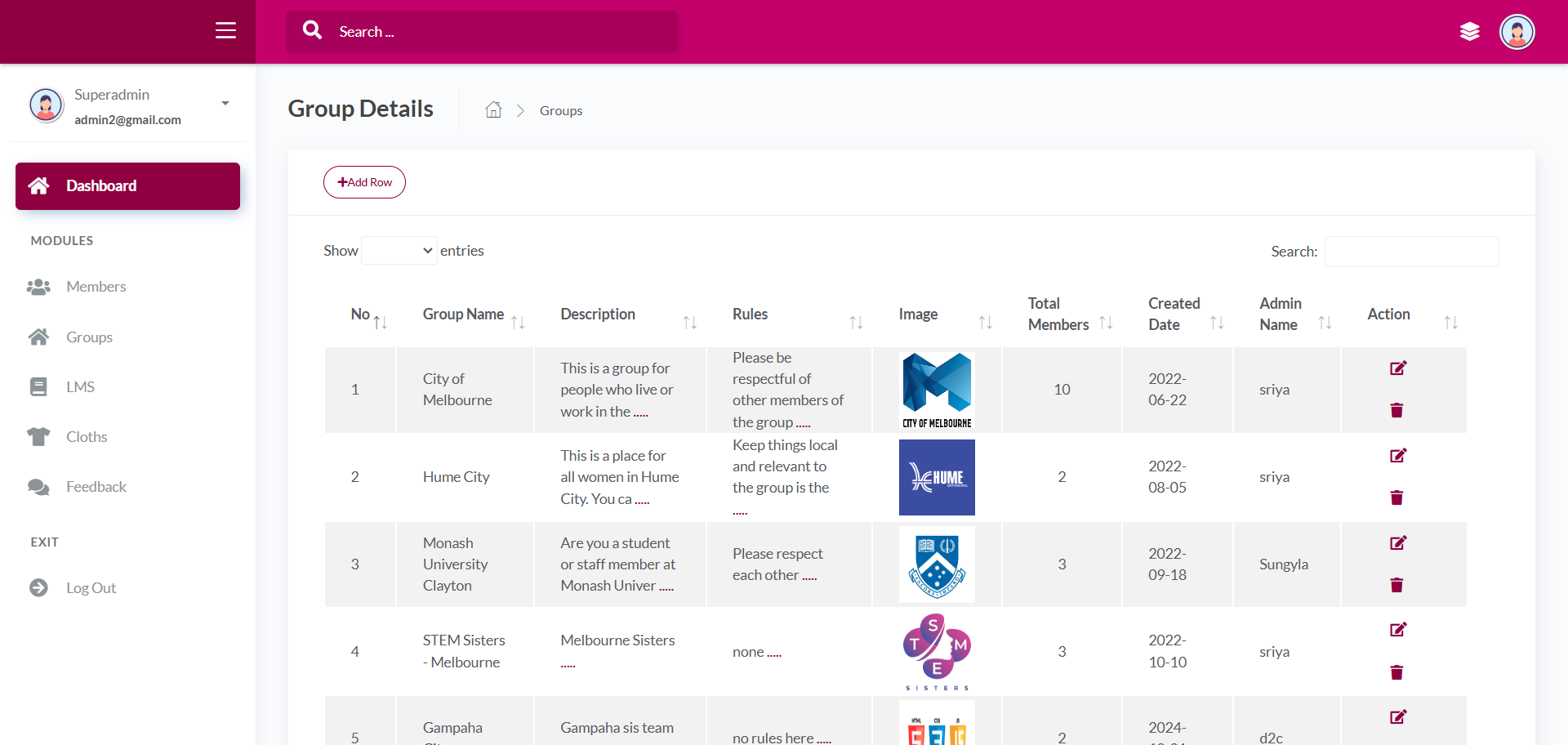The image size is (1568, 745).
Task: Click the Add Row button
Action: 364,182
